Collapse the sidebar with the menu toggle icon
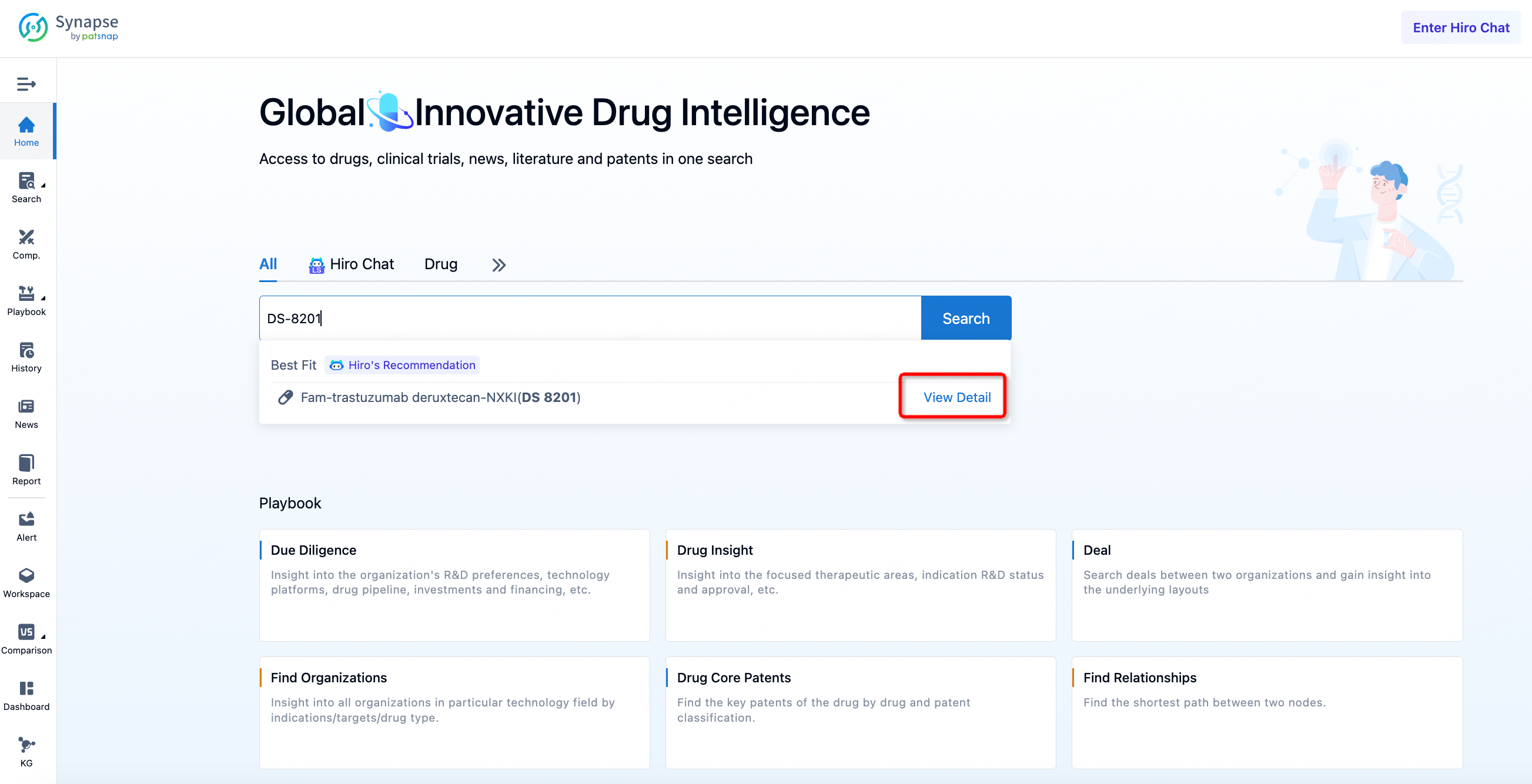The image size is (1532, 784). pos(26,84)
